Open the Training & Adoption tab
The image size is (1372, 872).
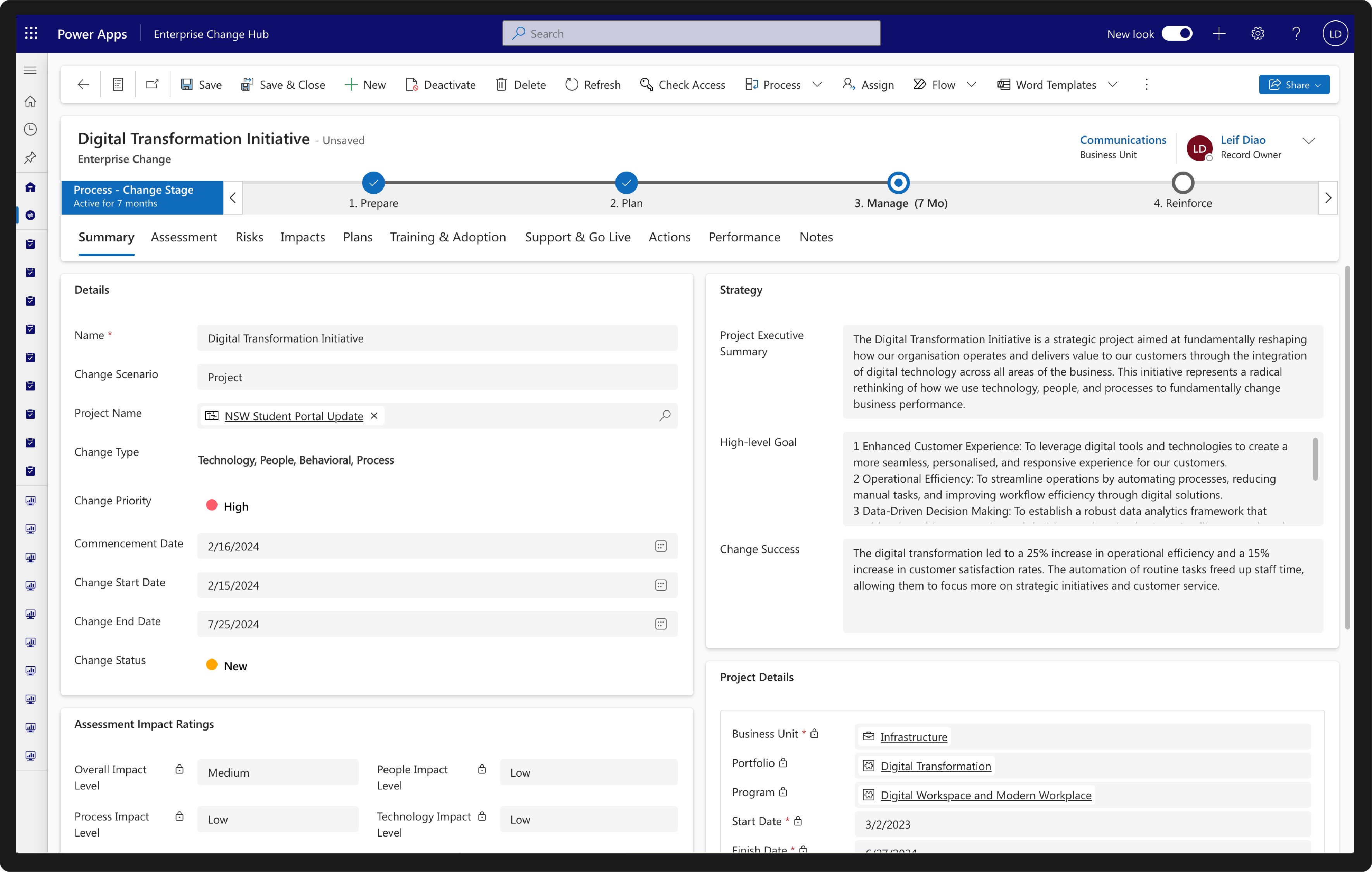pyautogui.click(x=447, y=237)
